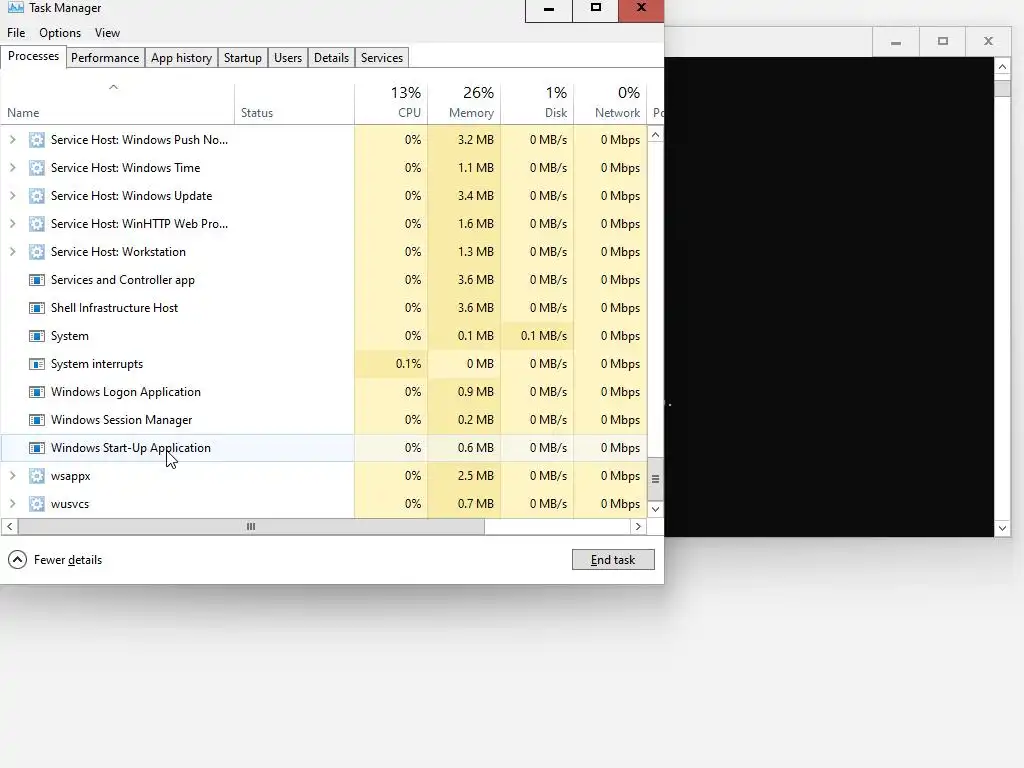1024x768 pixels.
Task: Click the 0.1% CPU value for System interrupts
Action: 408,364
